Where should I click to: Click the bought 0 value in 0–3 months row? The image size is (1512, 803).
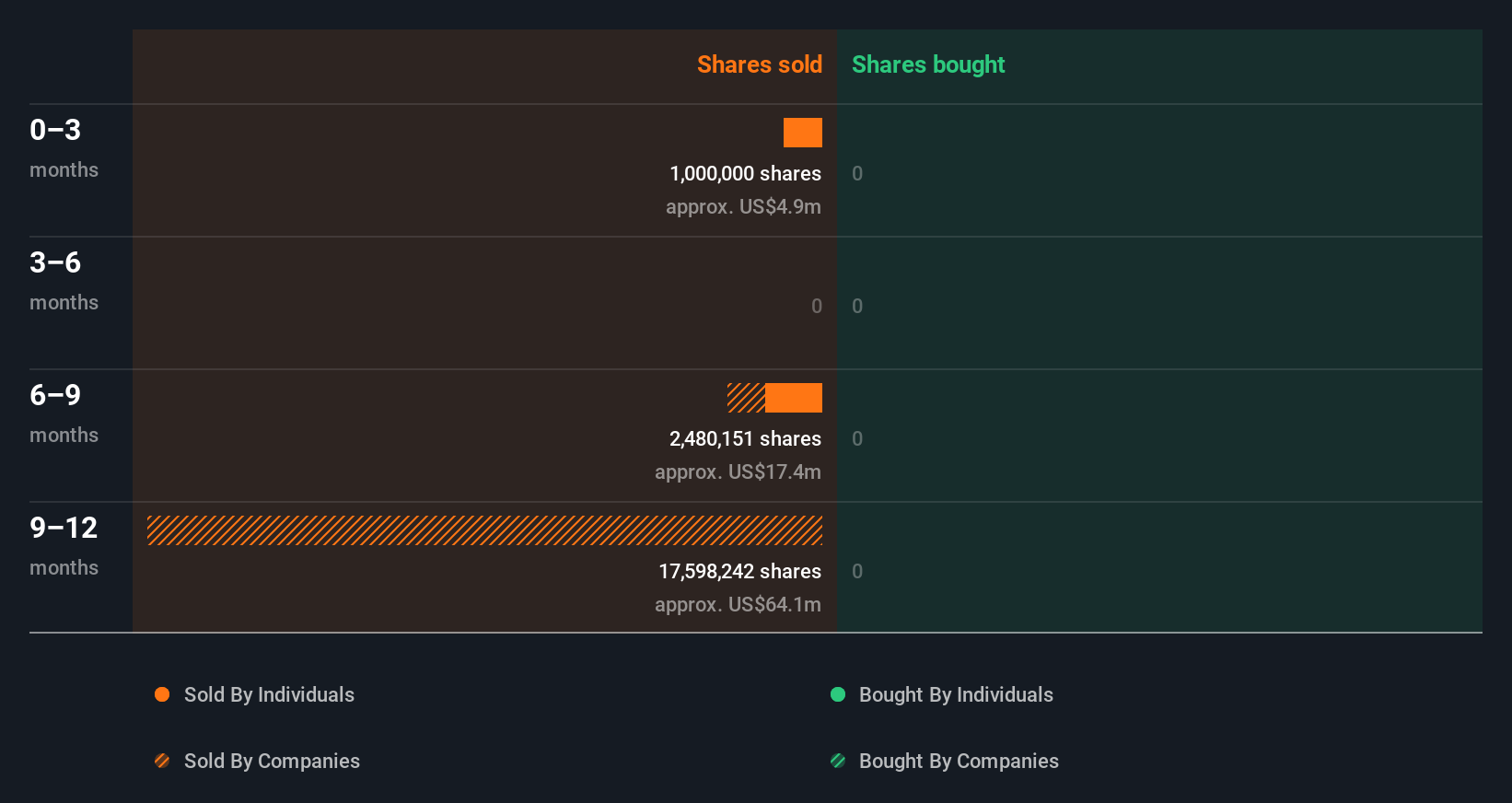[x=857, y=173]
